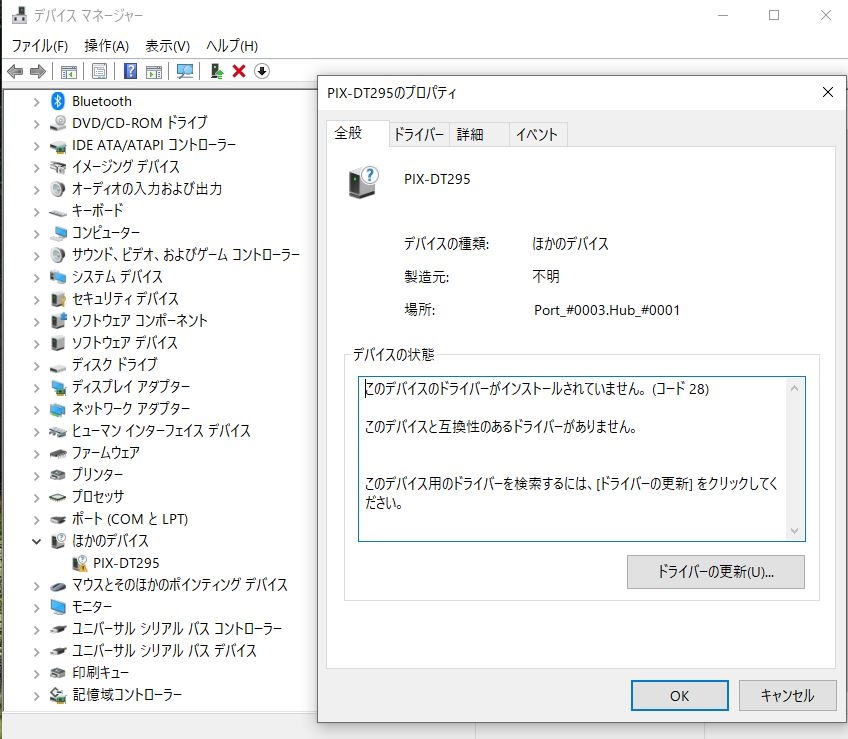The width and height of the screenshot is (848, 739).
Task: Switch to the ドライバー tab
Action: 419,135
